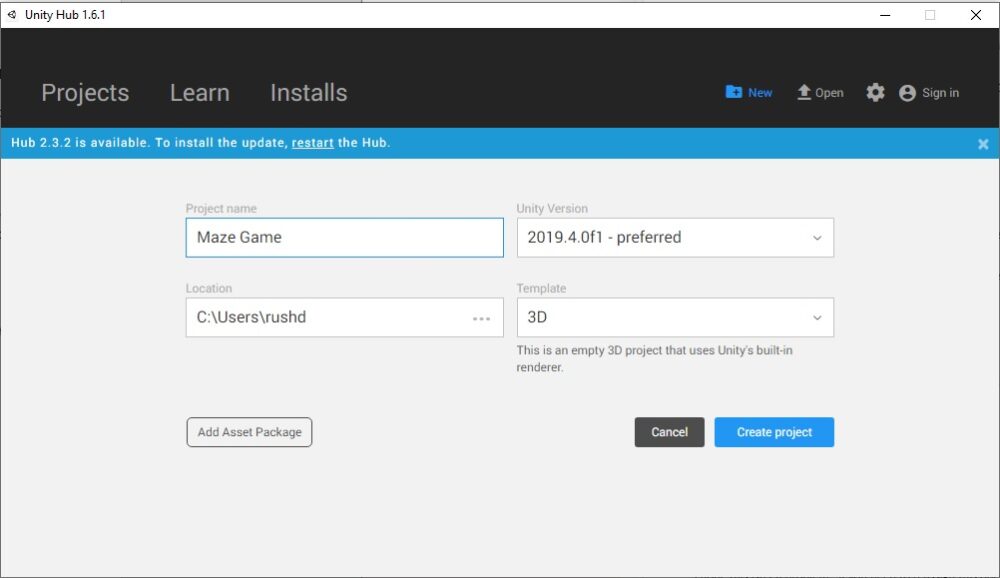Go to the Learn tab
Image resolution: width=1000 pixels, height=578 pixels.
(200, 93)
